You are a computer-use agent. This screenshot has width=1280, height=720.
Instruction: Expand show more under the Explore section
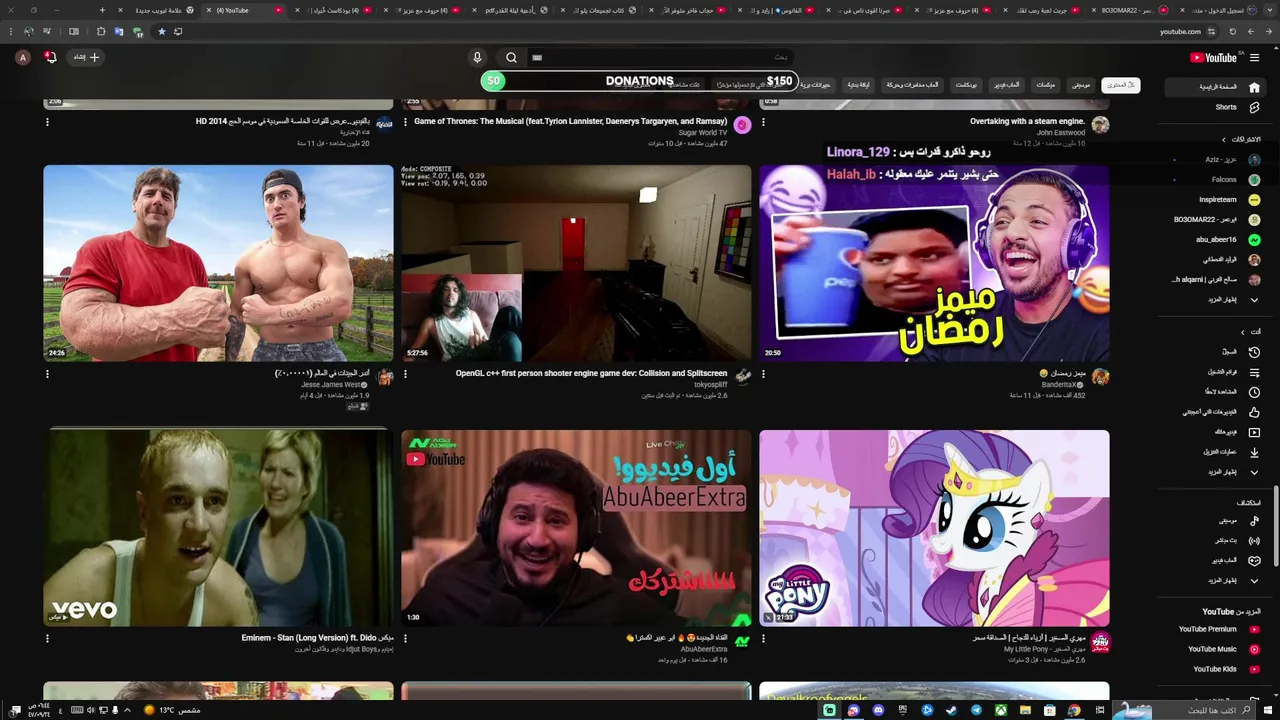click(x=1254, y=580)
